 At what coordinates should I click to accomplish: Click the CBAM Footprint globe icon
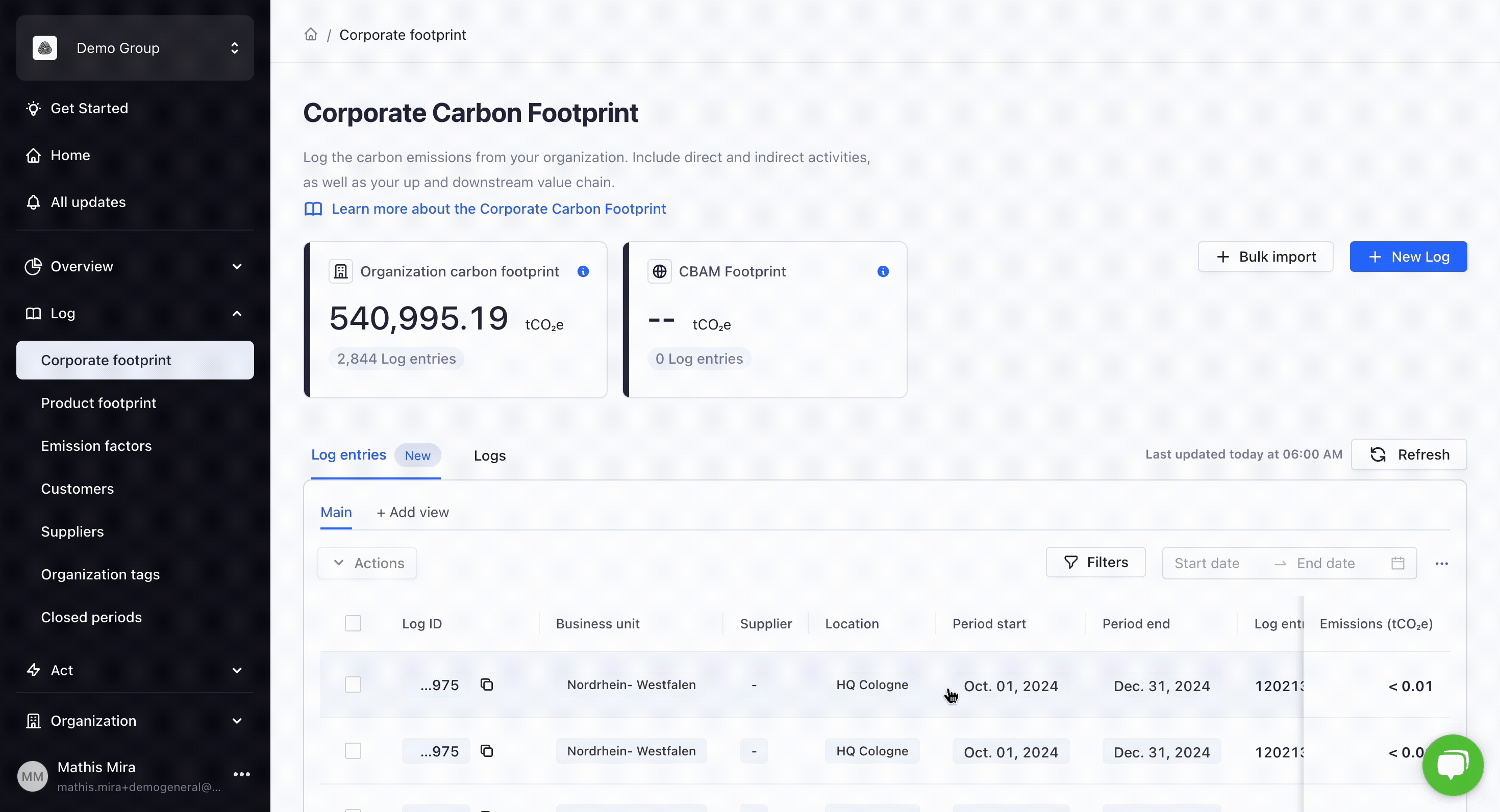[x=659, y=271]
